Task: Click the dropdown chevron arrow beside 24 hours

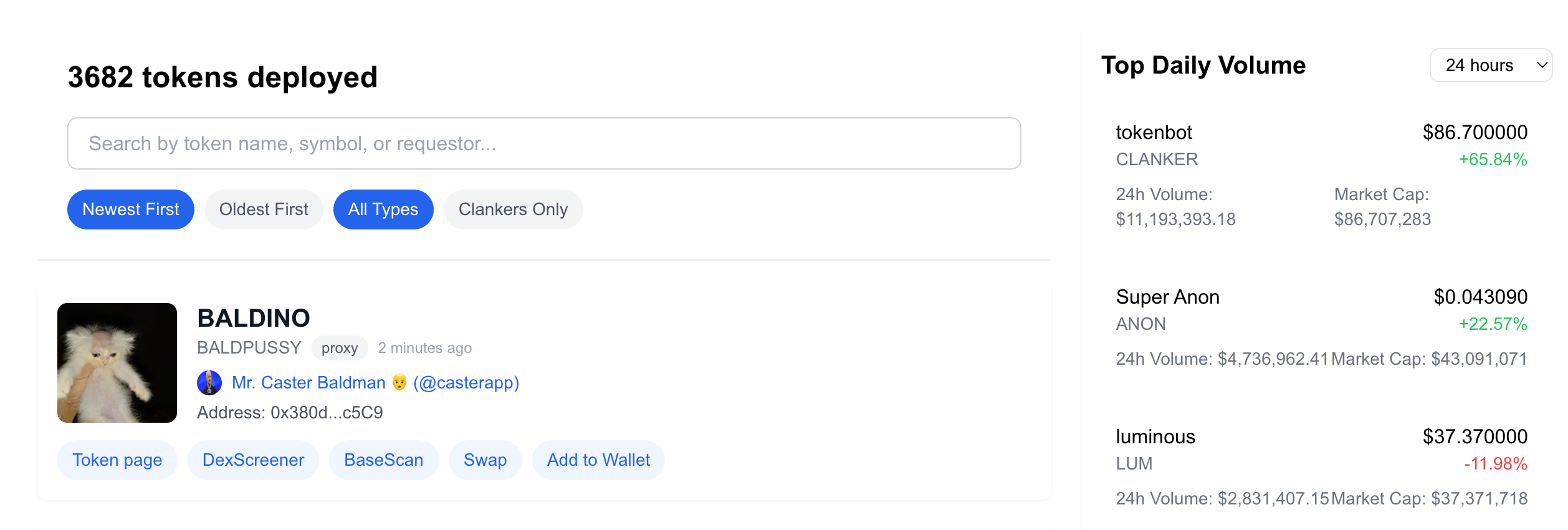Action: click(x=1542, y=65)
